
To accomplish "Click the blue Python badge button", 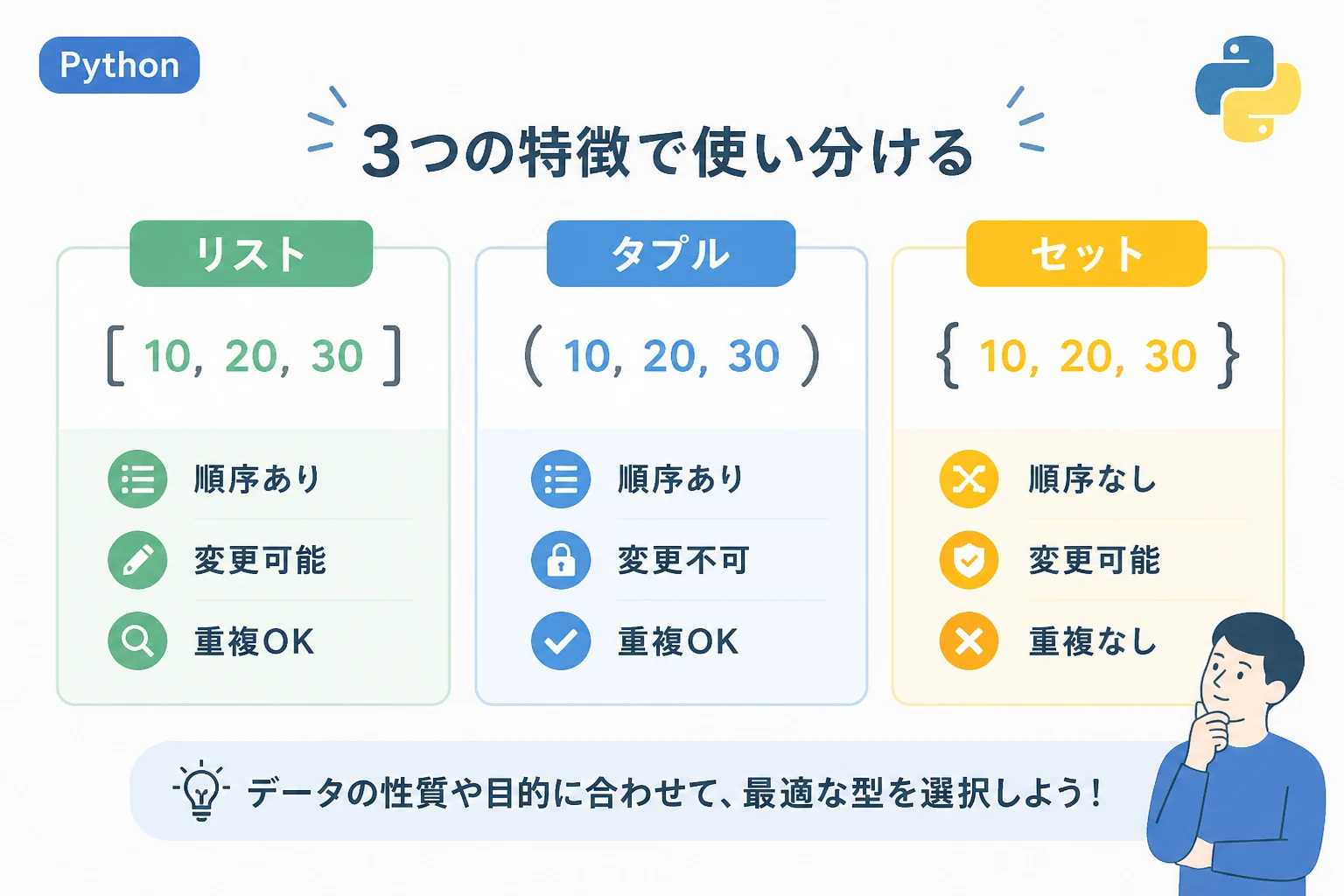I will pyautogui.click(x=119, y=65).
